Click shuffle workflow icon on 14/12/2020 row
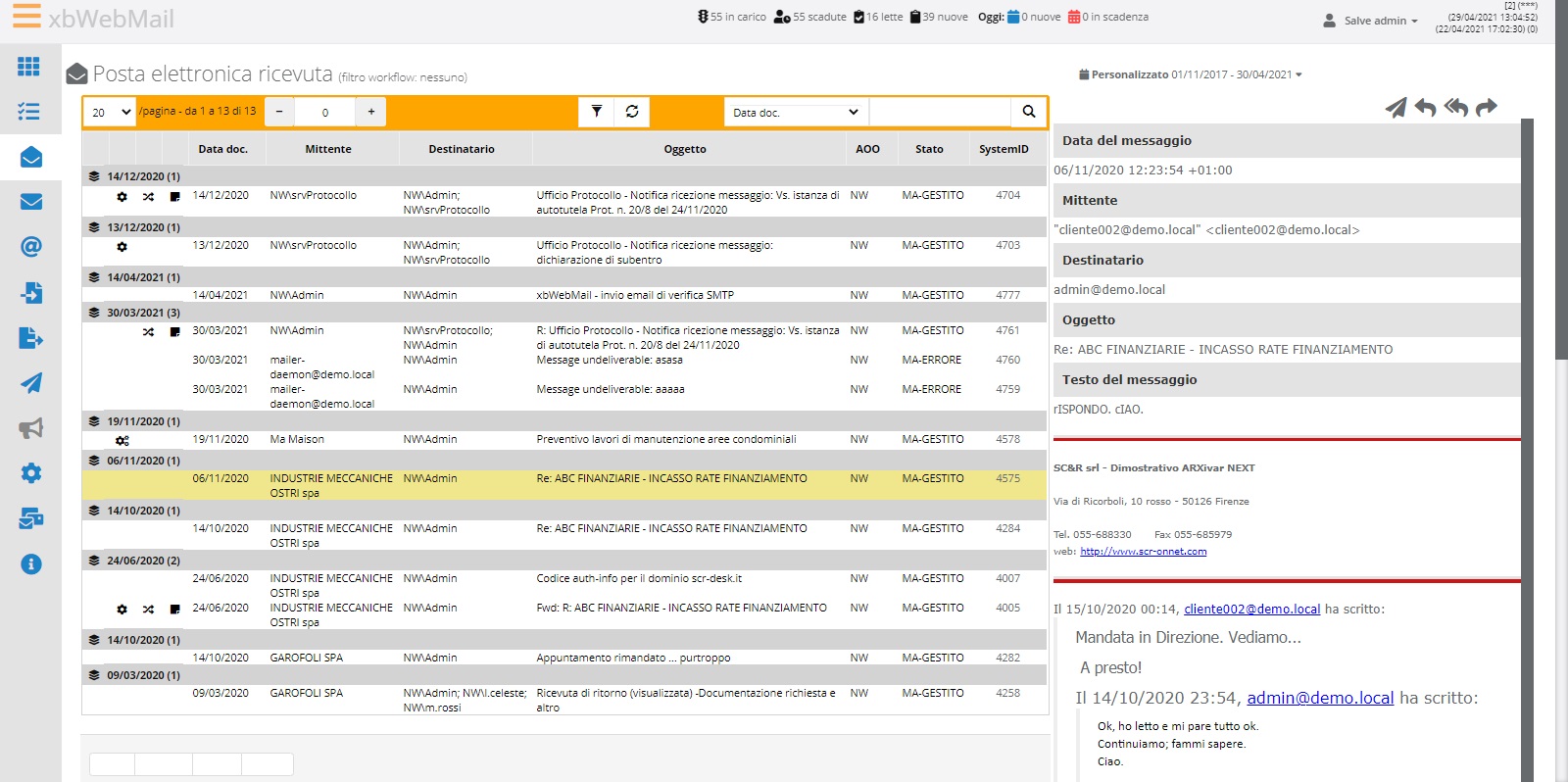The height and width of the screenshot is (782, 1568). pos(148,197)
